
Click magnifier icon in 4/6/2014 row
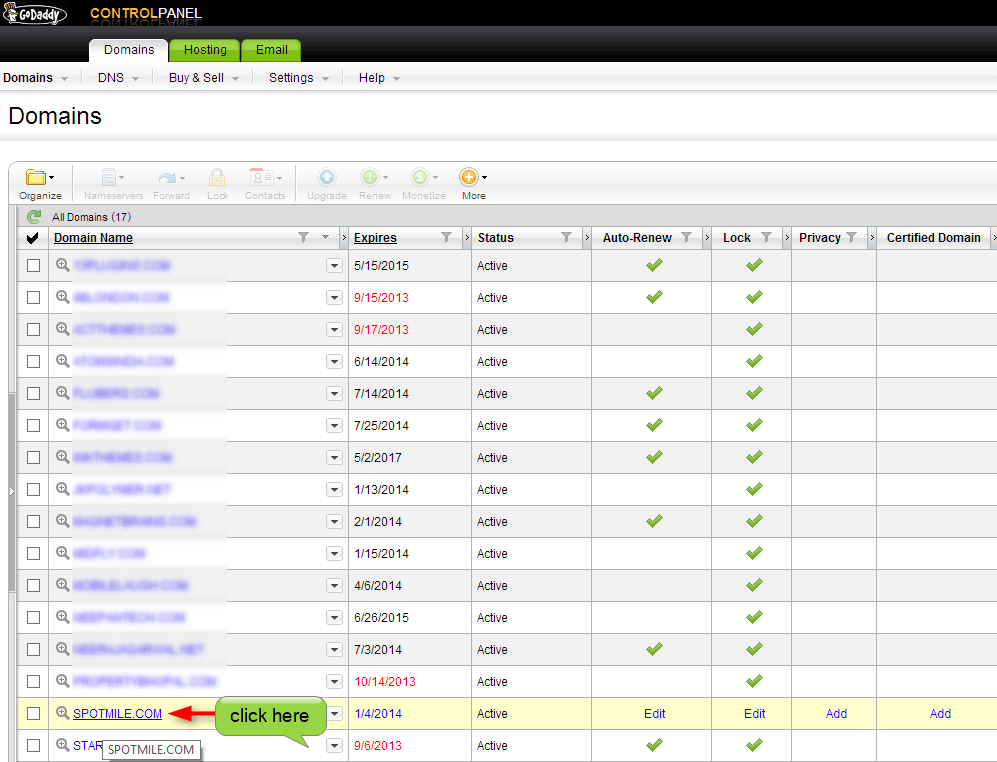coord(62,585)
